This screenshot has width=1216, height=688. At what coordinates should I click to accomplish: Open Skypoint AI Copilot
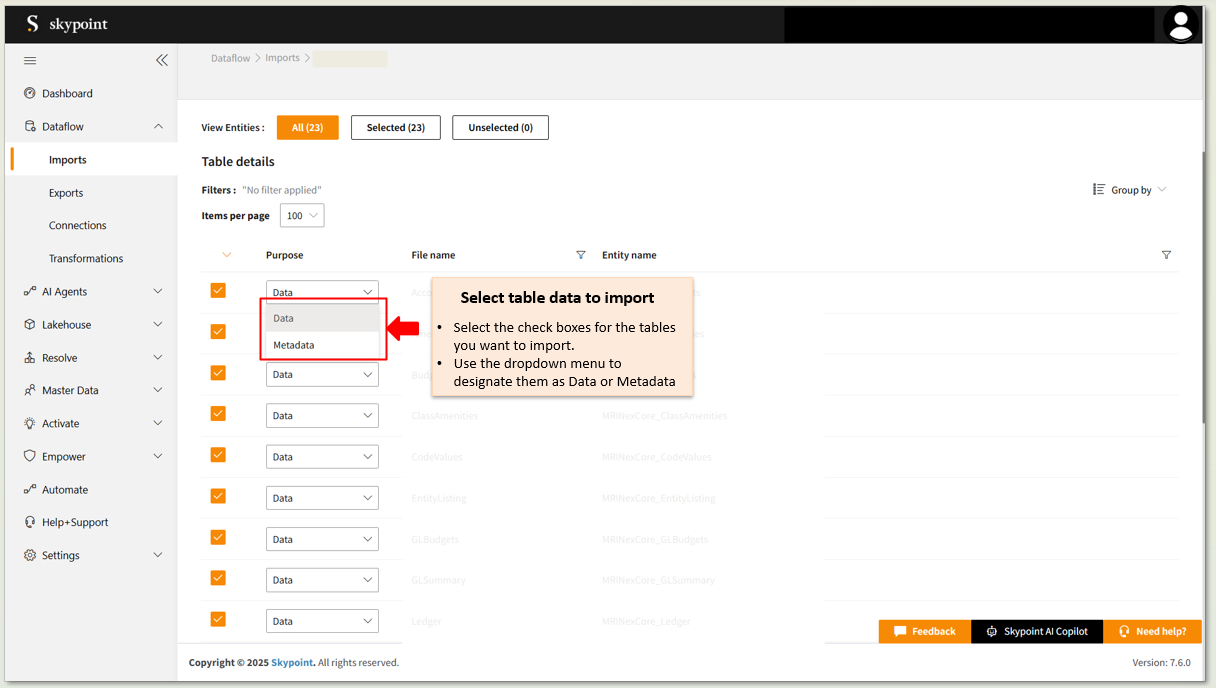[x=1036, y=631]
